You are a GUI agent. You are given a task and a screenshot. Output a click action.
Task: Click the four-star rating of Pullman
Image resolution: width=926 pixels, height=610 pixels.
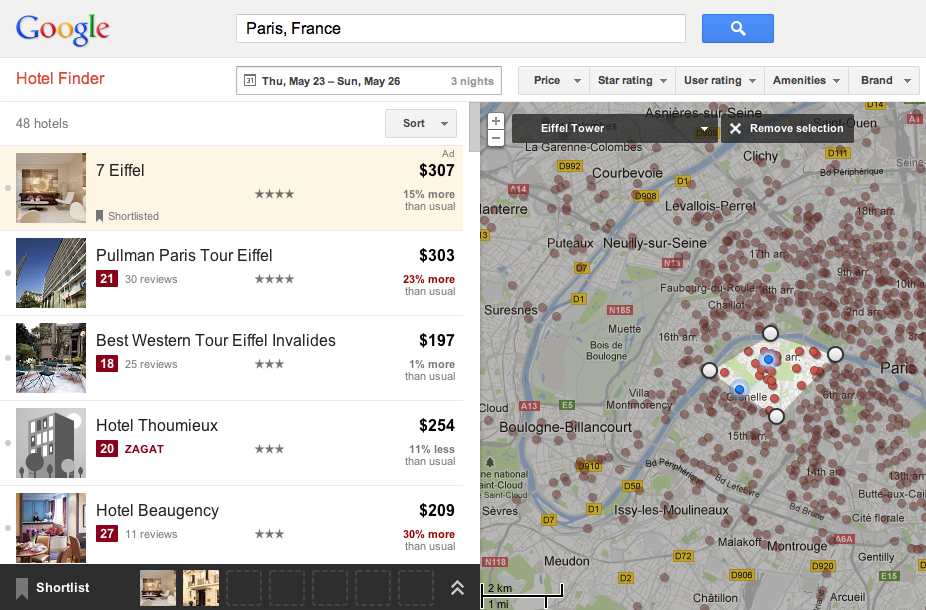[274, 279]
